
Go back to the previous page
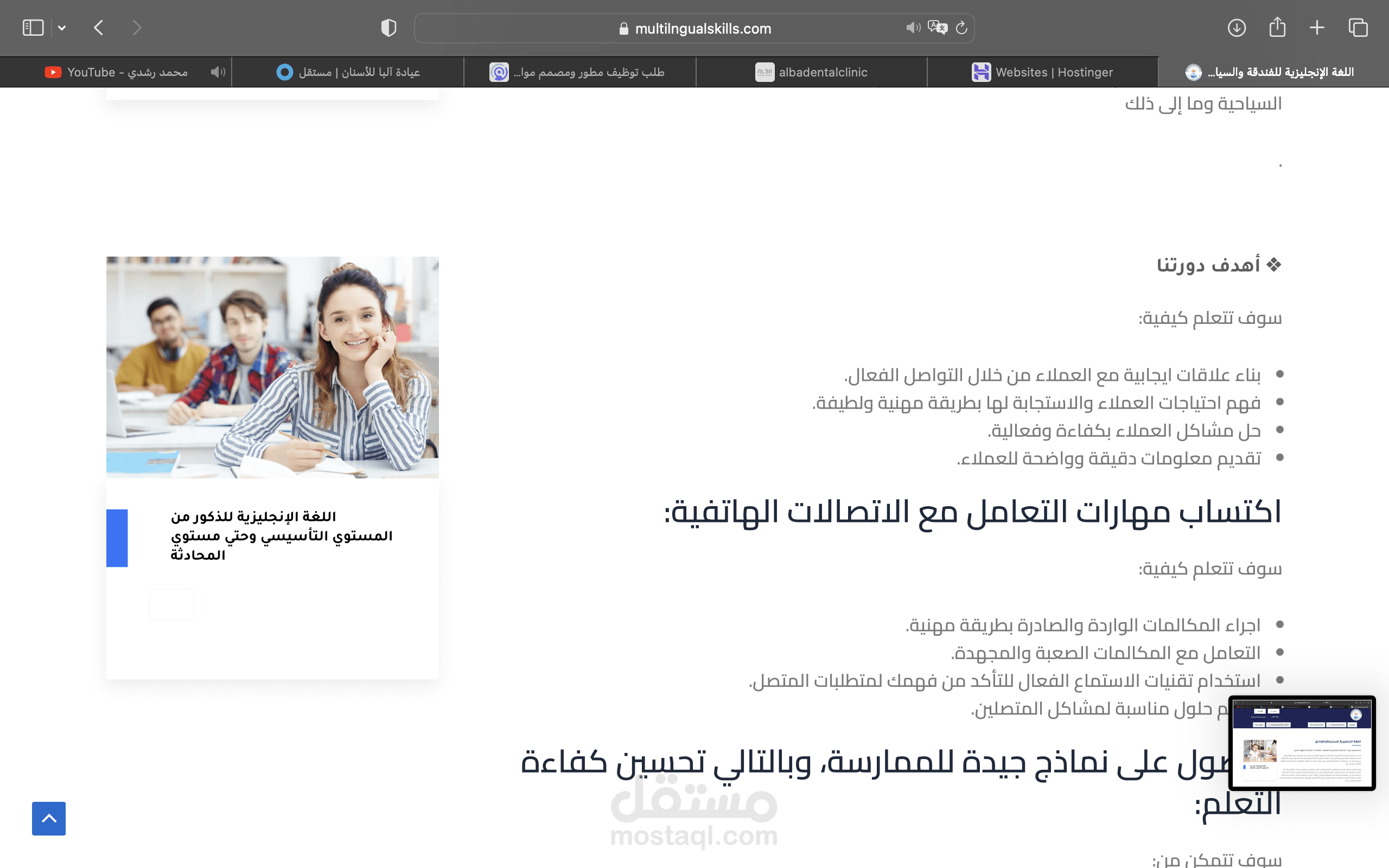click(99, 28)
